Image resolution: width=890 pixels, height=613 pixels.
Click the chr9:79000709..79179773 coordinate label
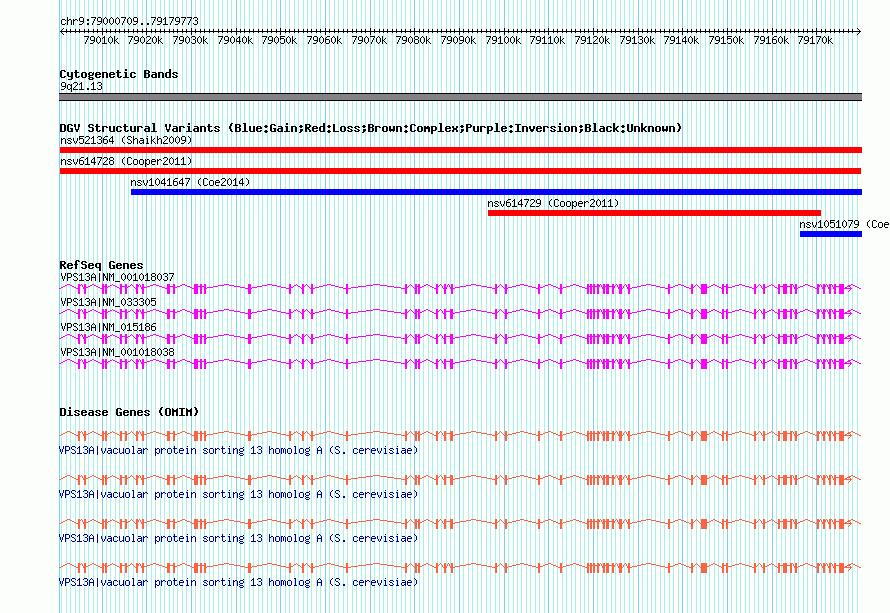coord(129,22)
